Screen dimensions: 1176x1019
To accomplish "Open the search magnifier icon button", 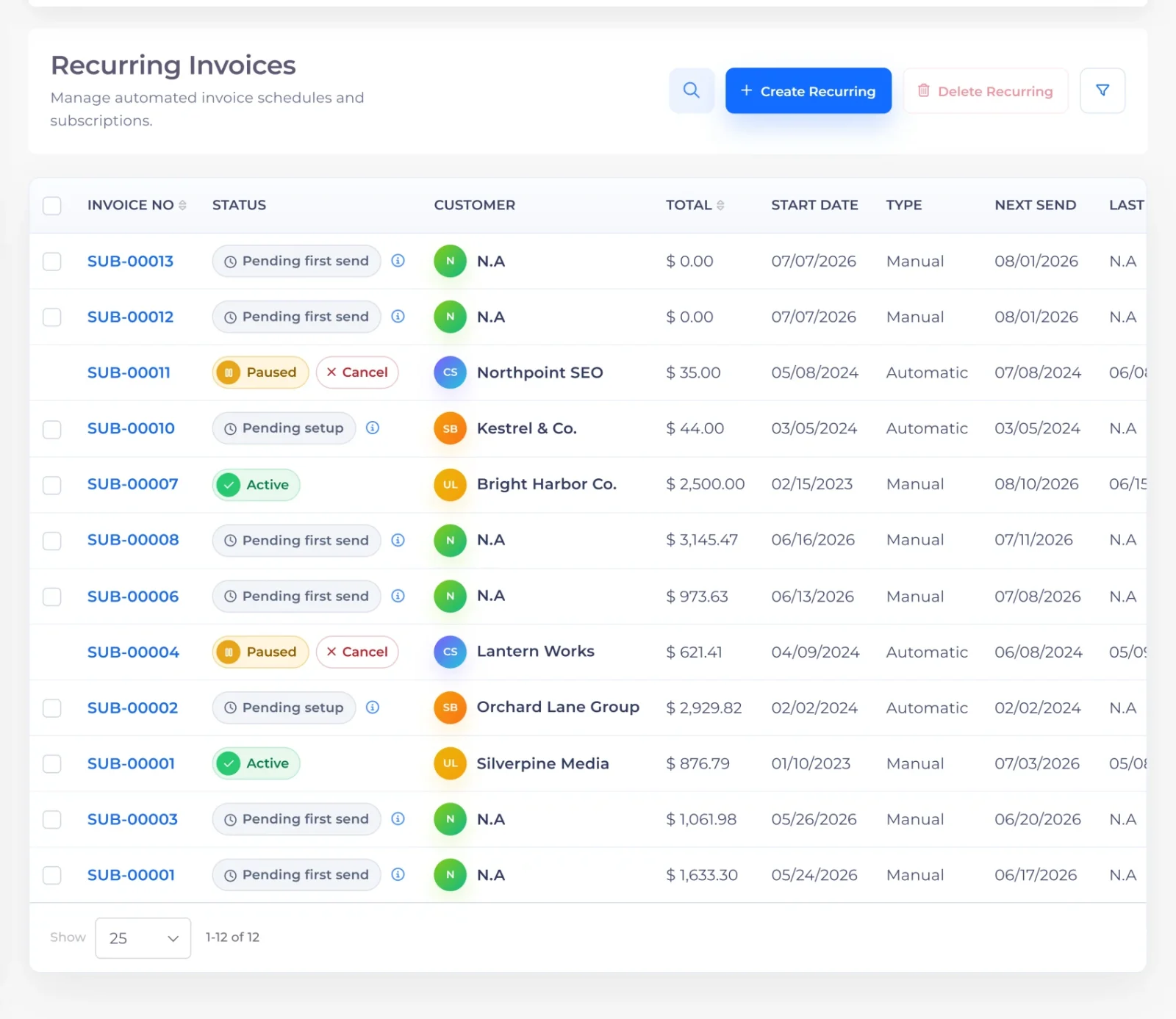I will pyautogui.click(x=691, y=90).
